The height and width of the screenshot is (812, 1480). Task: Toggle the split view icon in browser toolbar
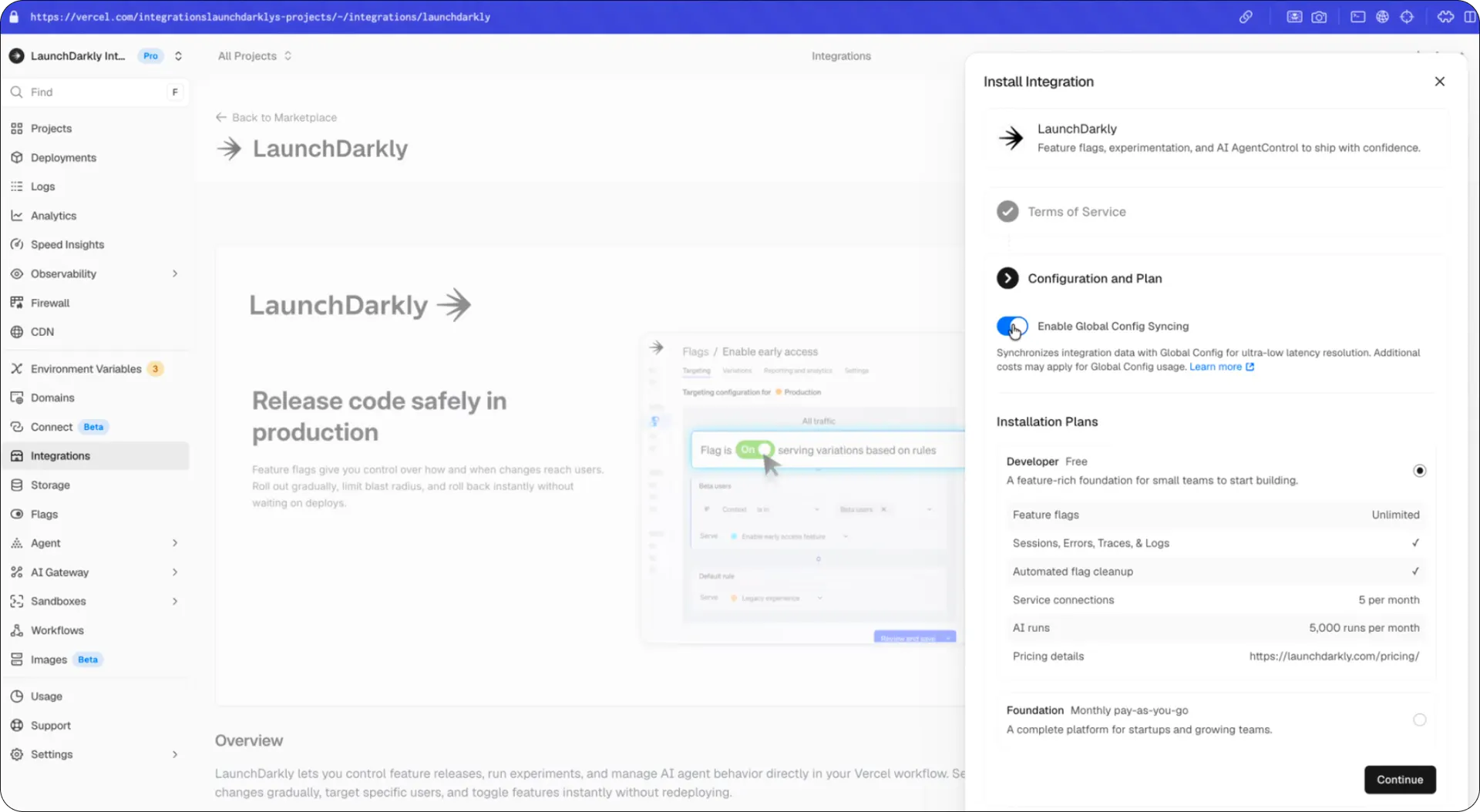1470,17
